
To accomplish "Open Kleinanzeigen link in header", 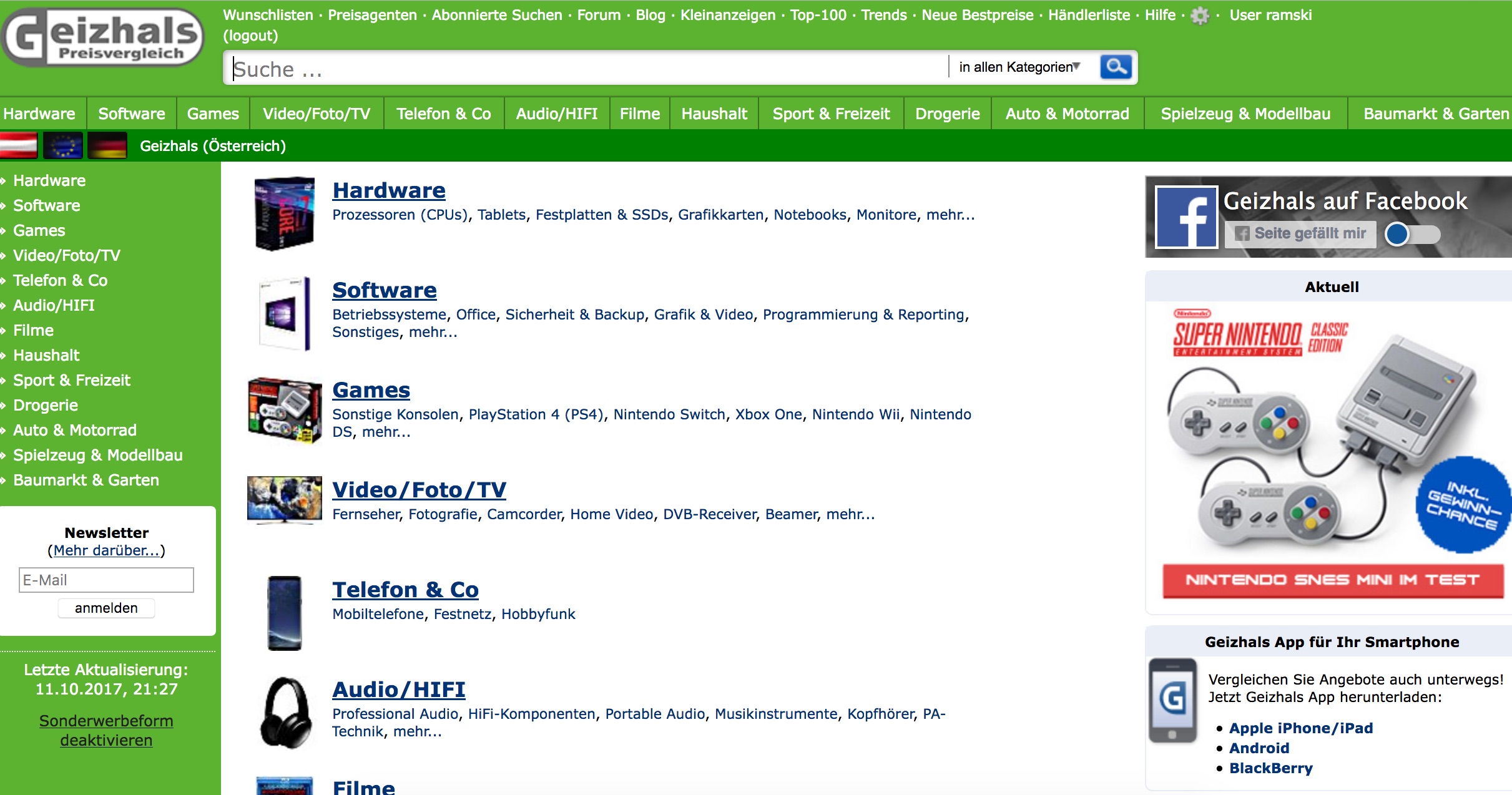I will [x=728, y=15].
